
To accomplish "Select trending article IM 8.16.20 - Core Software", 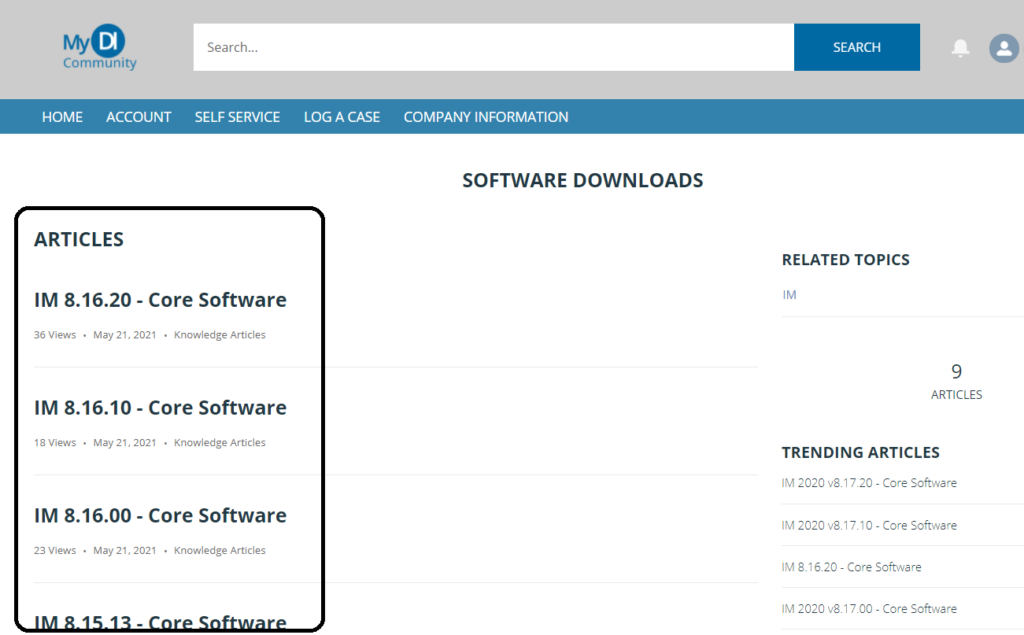I will pyautogui.click(x=851, y=566).
